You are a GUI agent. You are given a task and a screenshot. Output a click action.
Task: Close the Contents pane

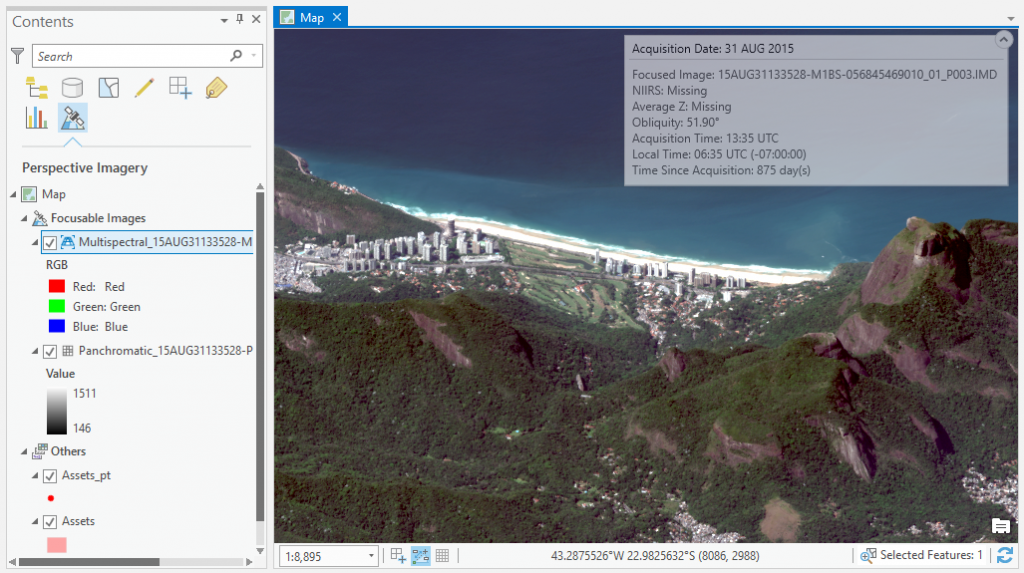pos(256,20)
